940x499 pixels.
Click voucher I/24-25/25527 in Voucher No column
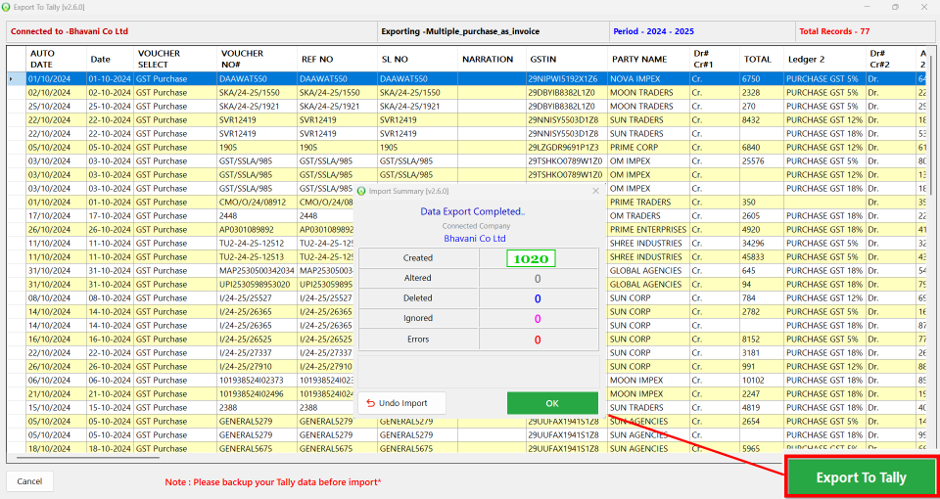tap(257, 298)
